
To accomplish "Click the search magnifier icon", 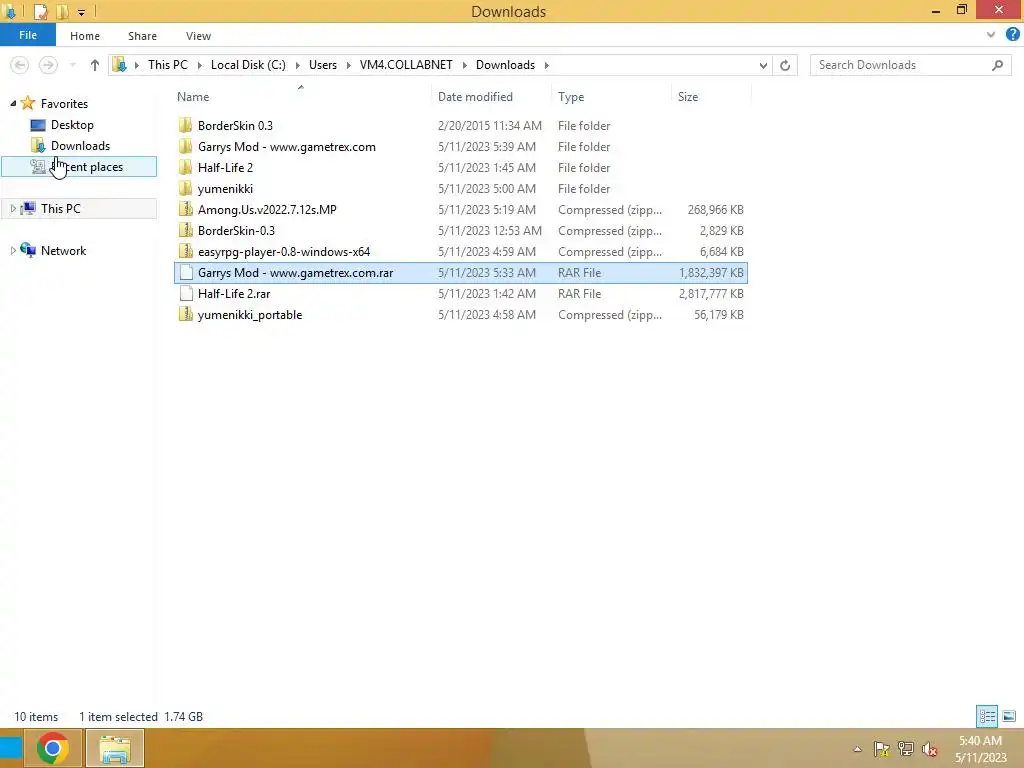I will [997, 65].
